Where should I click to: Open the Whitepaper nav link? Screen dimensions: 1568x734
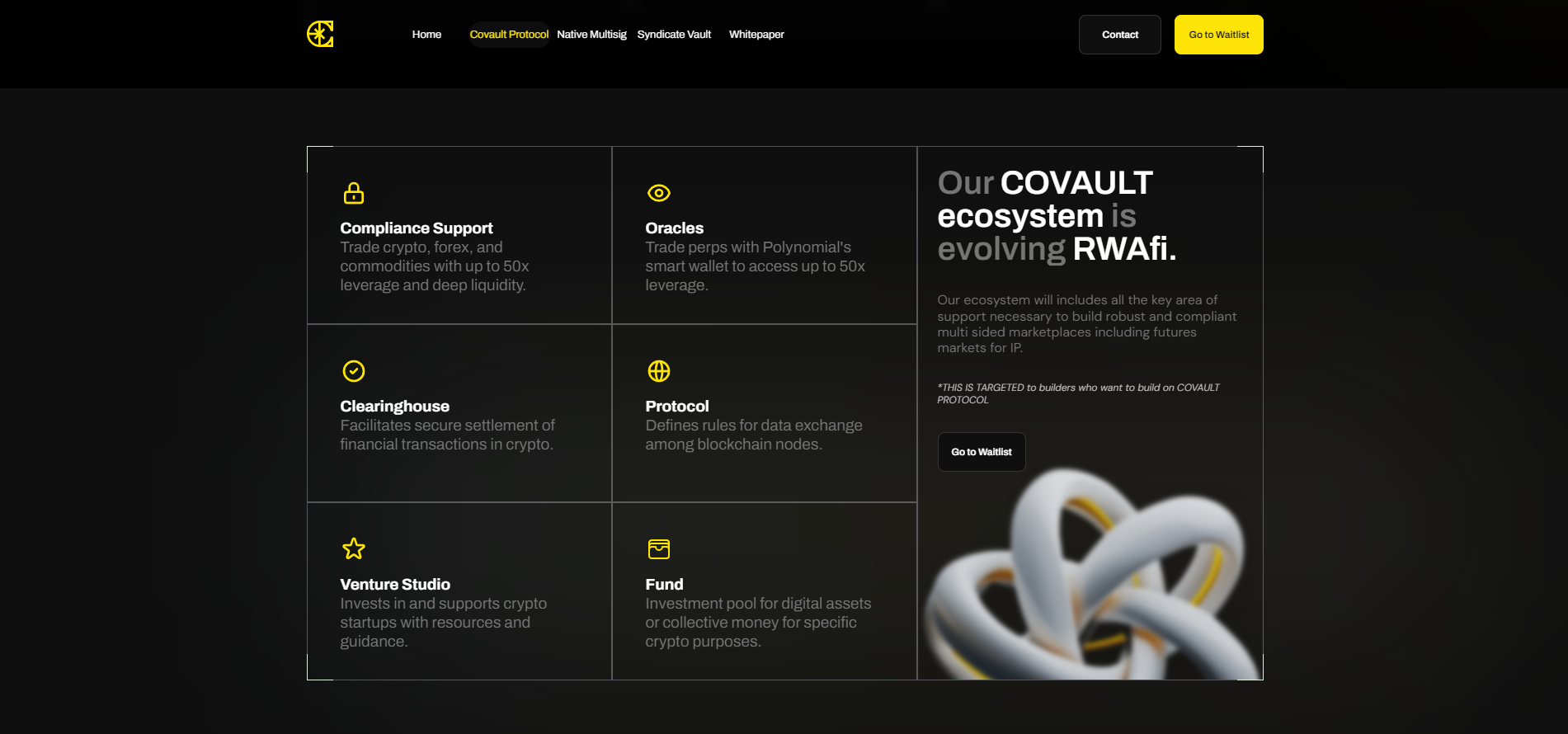[756, 35]
